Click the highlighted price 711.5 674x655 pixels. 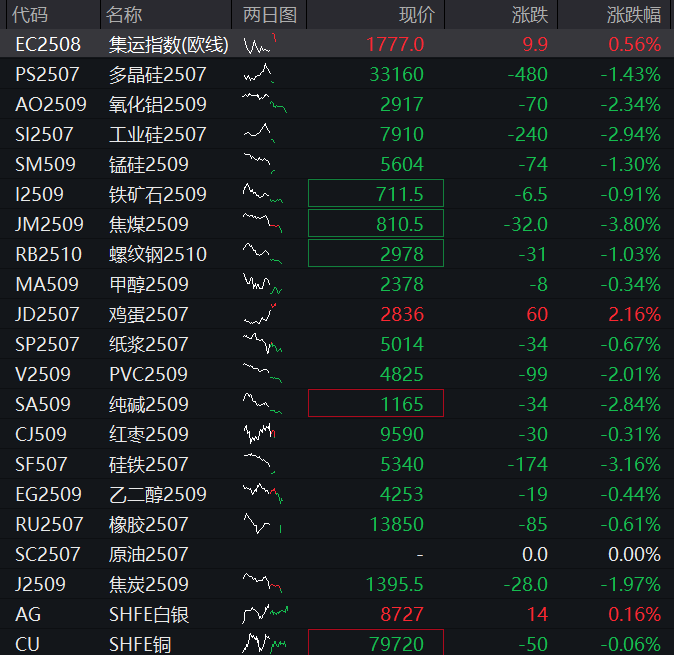(376, 193)
